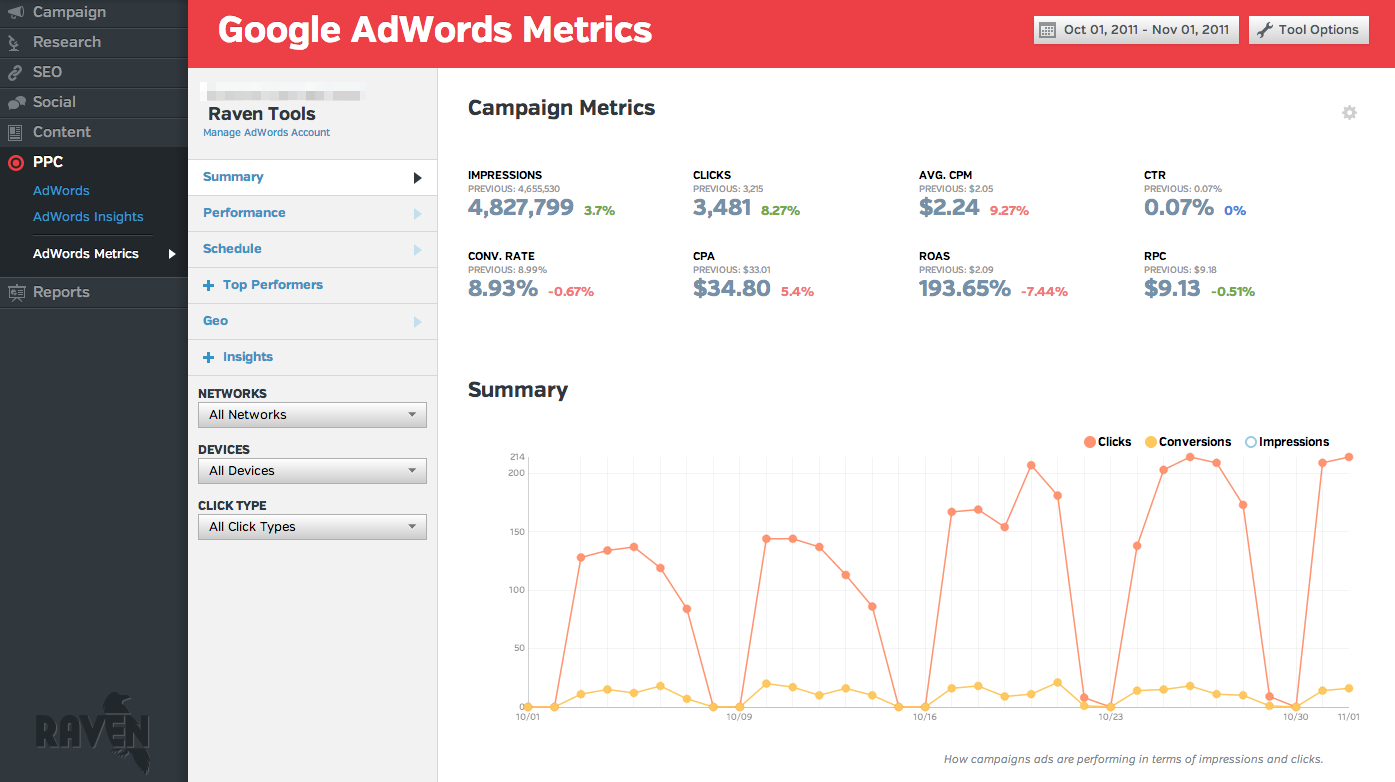Image resolution: width=1395 pixels, height=782 pixels.
Task: Click the Raven Tools account name
Action: point(262,114)
